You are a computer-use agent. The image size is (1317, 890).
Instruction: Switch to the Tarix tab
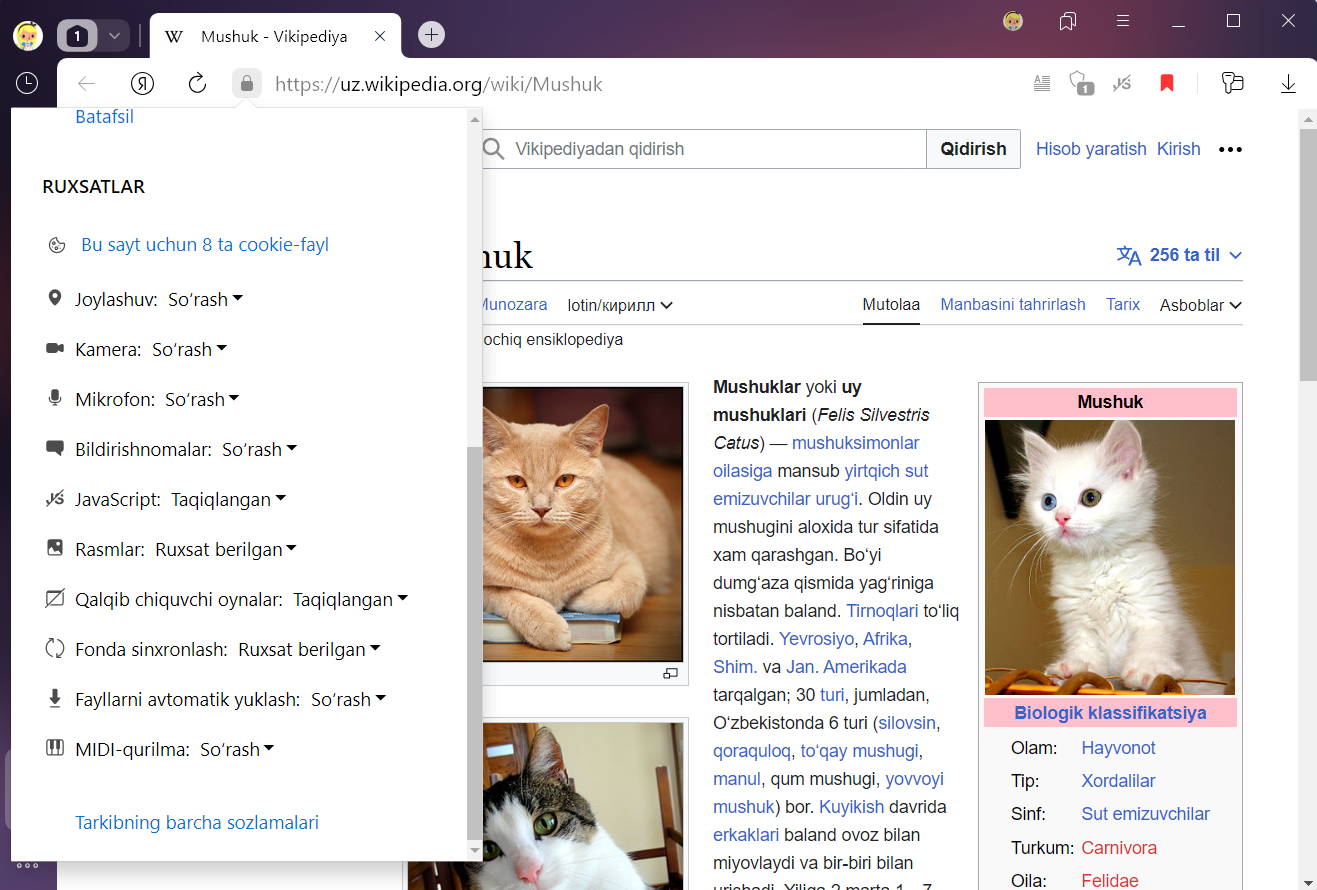[1122, 304]
